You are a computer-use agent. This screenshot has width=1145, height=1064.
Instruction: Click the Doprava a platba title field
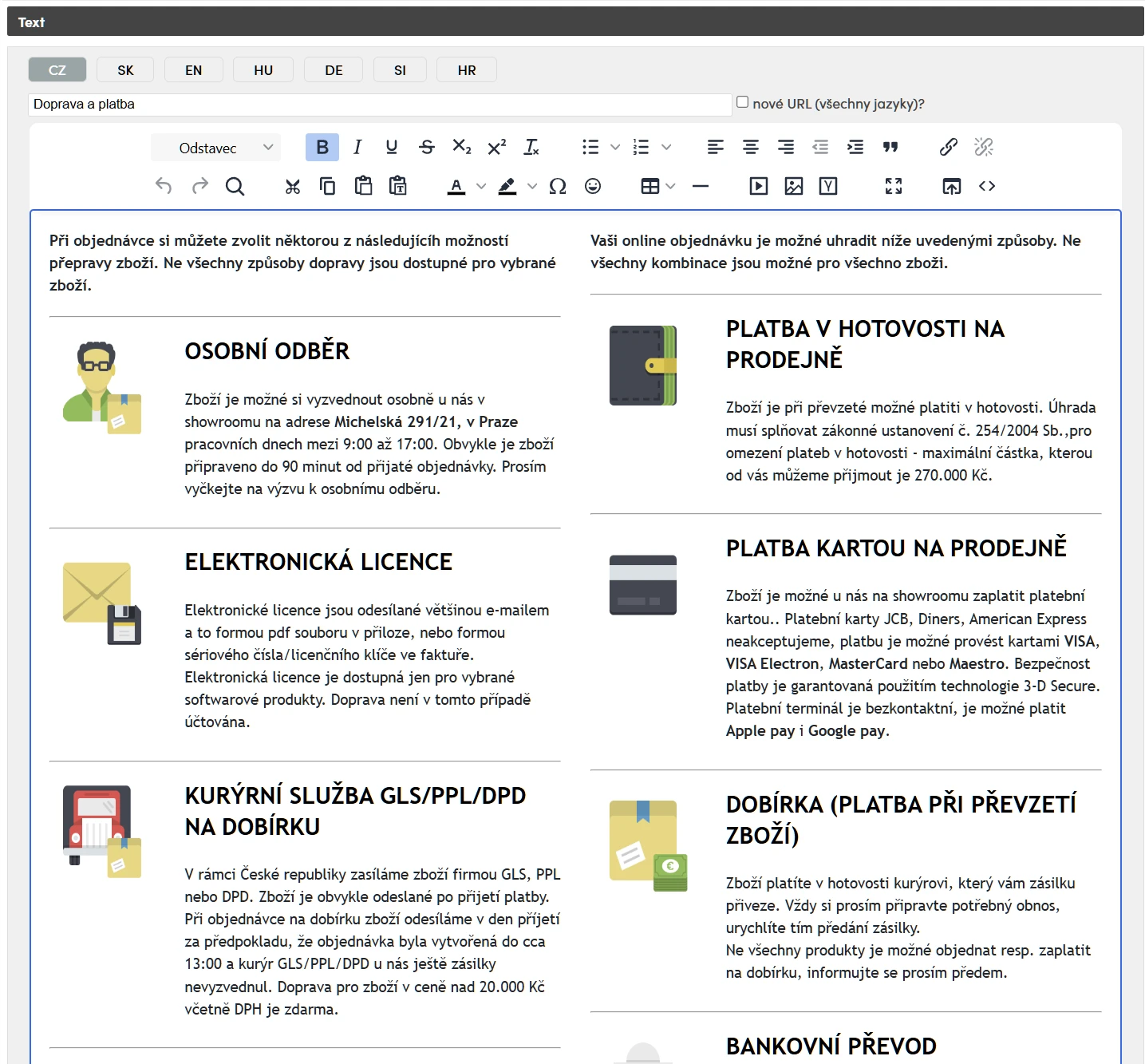[379, 105]
